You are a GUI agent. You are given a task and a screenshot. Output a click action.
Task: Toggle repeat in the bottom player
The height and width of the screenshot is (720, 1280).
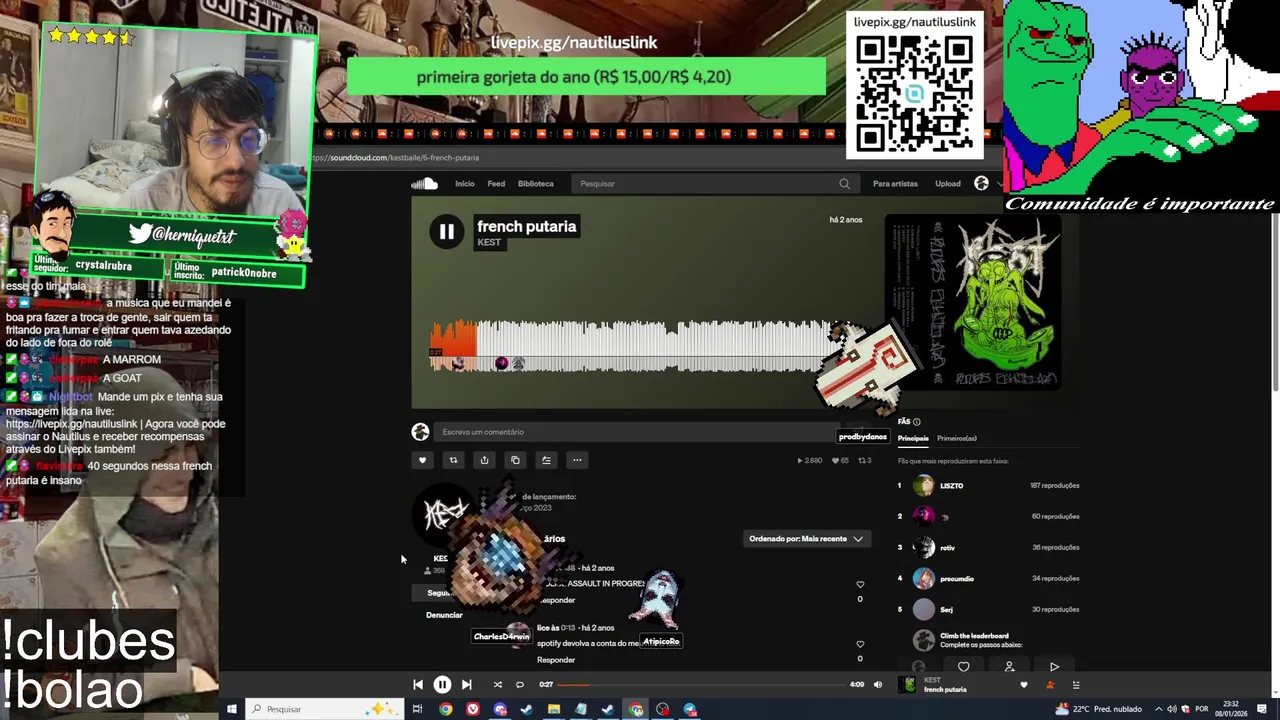pyautogui.click(x=520, y=685)
